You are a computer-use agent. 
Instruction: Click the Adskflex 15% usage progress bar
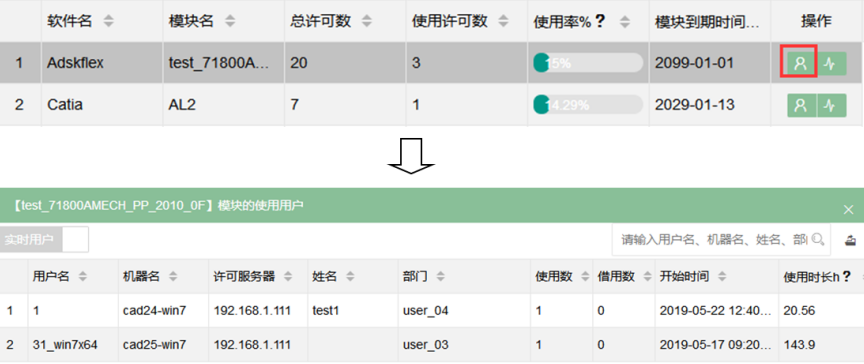coord(588,63)
